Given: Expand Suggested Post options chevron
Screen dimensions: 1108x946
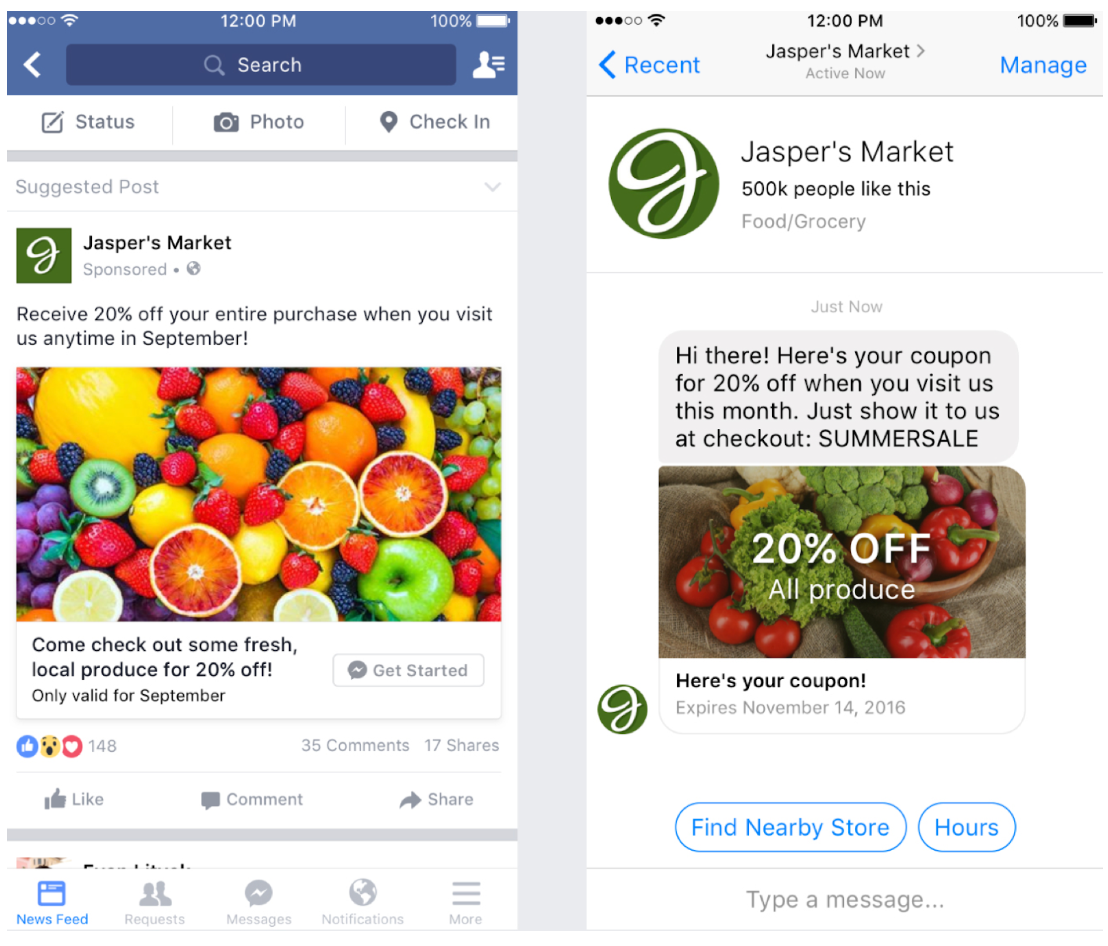Looking at the screenshot, I should click(x=493, y=187).
